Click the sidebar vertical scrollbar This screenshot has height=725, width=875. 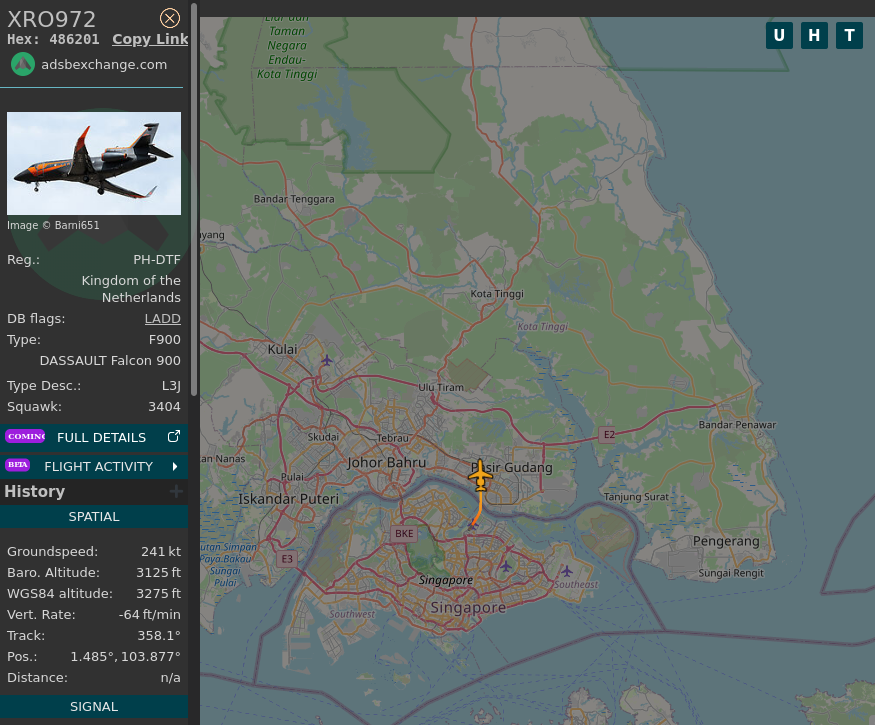click(x=194, y=200)
